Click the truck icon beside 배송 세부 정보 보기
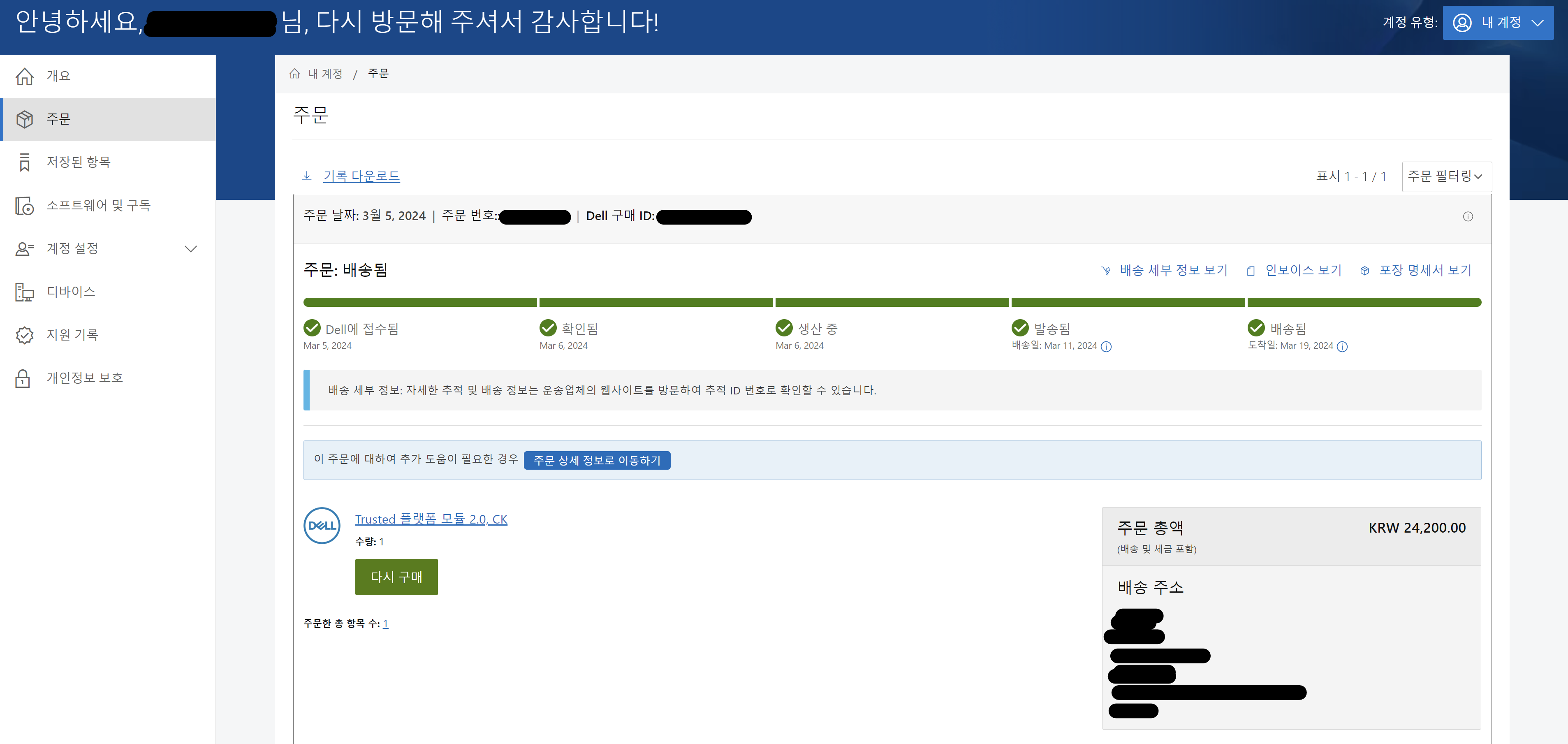 pyautogui.click(x=1106, y=271)
